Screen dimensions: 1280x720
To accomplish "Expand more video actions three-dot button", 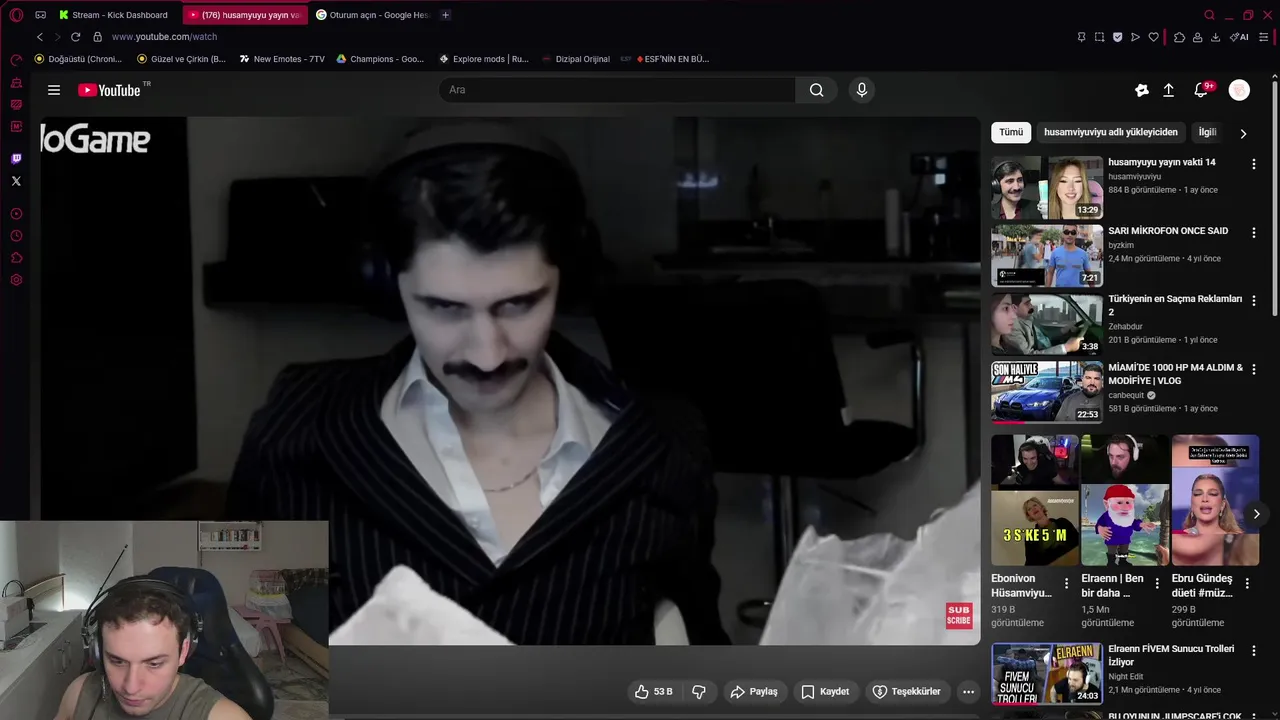I will (x=968, y=691).
